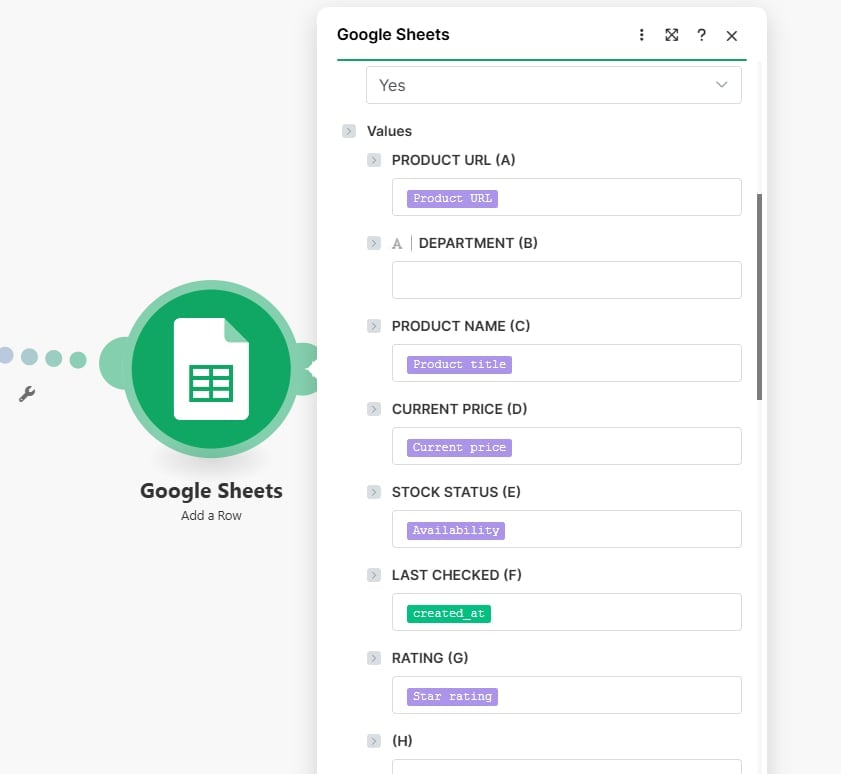Click into the PRODUCT URL (A) field
841x774 pixels.
pyautogui.click(x=567, y=197)
